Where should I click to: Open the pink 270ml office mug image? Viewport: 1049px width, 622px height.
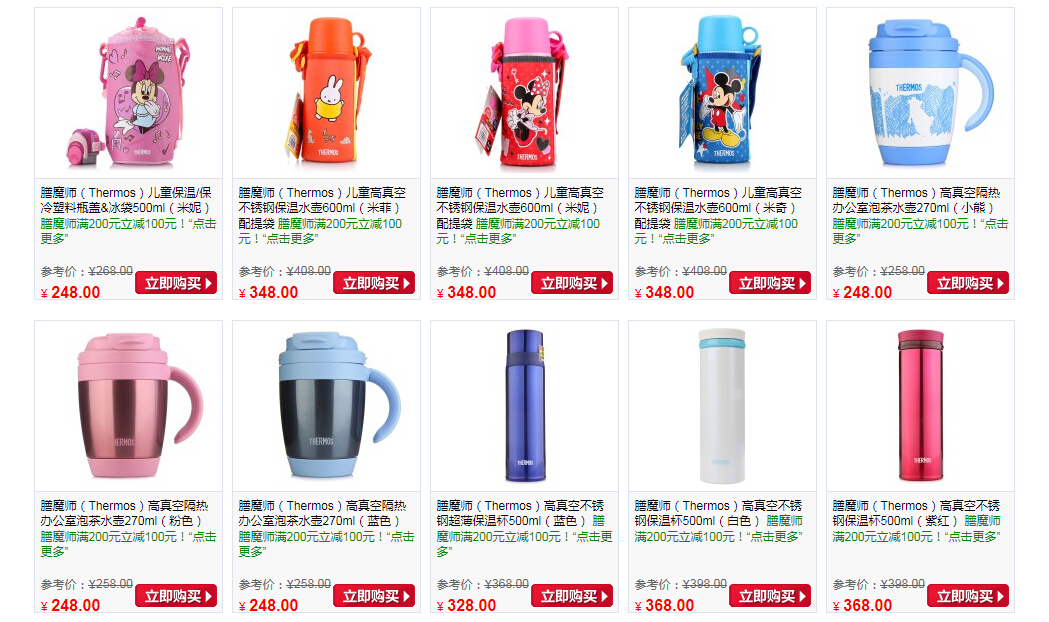tap(128, 406)
